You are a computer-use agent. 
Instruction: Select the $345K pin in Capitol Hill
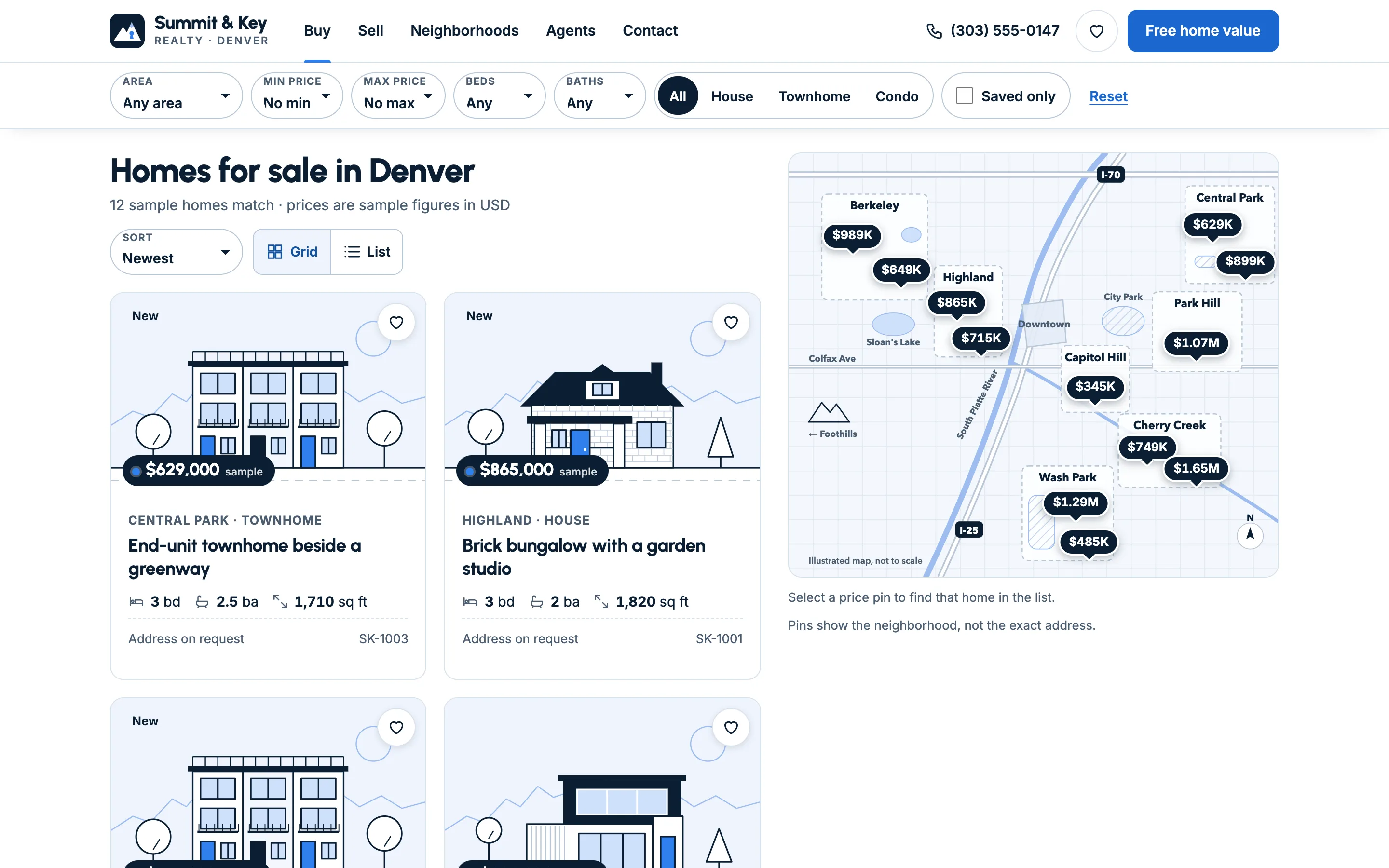pyautogui.click(x=1094, y=386)
